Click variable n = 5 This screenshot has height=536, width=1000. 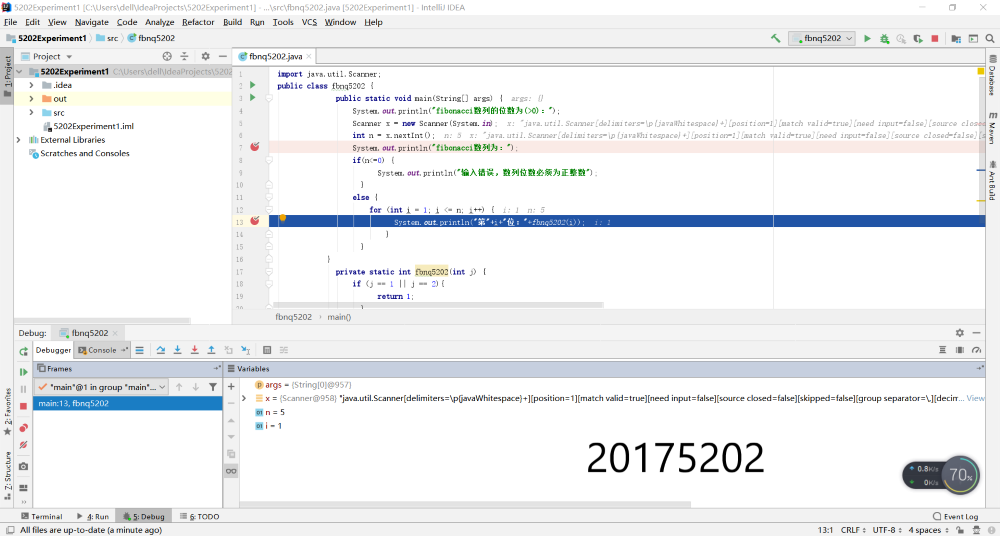click(x=270, y=412)
